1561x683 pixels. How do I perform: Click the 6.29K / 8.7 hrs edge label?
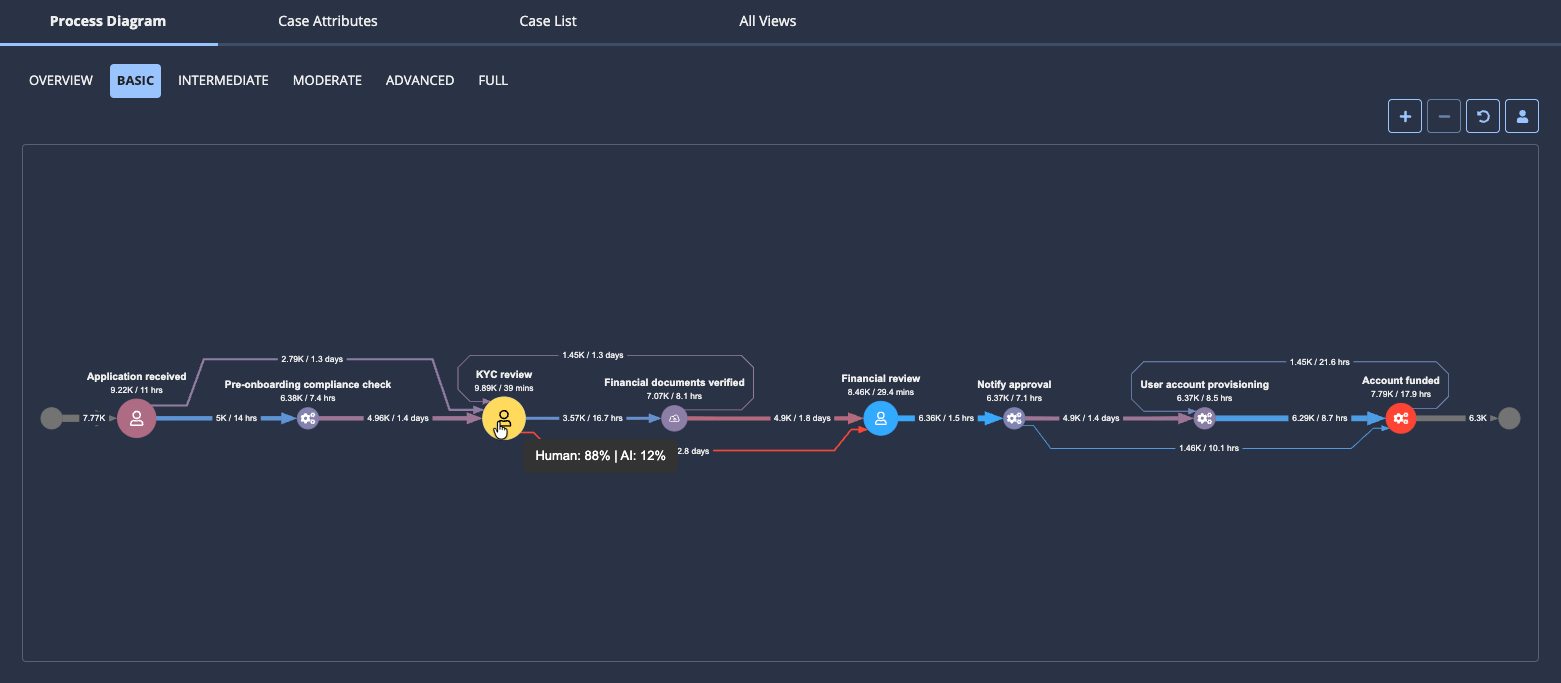point(1322,418)
